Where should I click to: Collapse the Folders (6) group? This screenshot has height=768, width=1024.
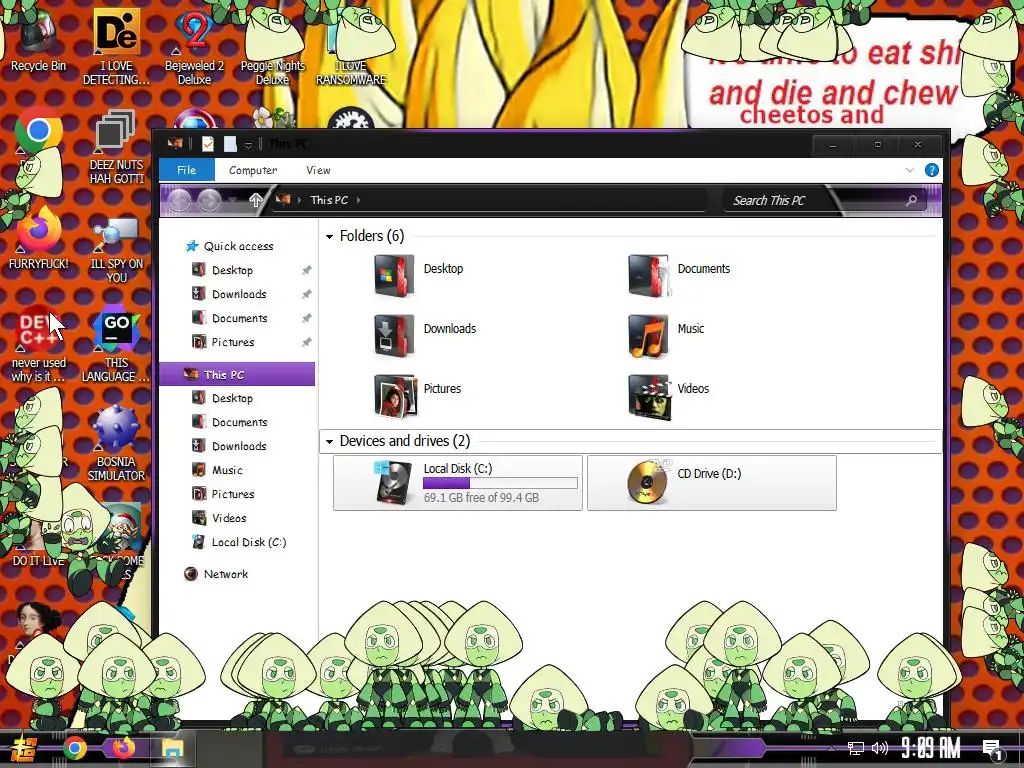[330, 236]
